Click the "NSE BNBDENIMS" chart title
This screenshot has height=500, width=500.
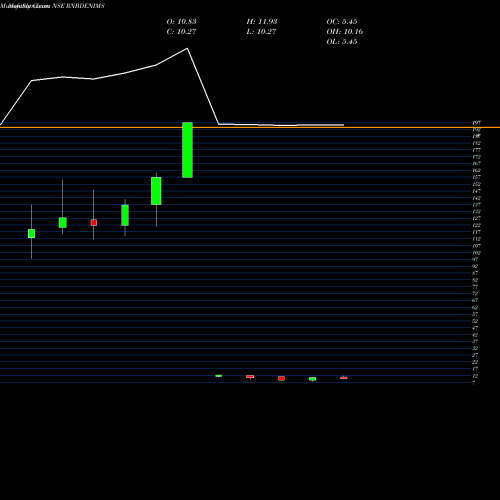(x=78, y=6)
